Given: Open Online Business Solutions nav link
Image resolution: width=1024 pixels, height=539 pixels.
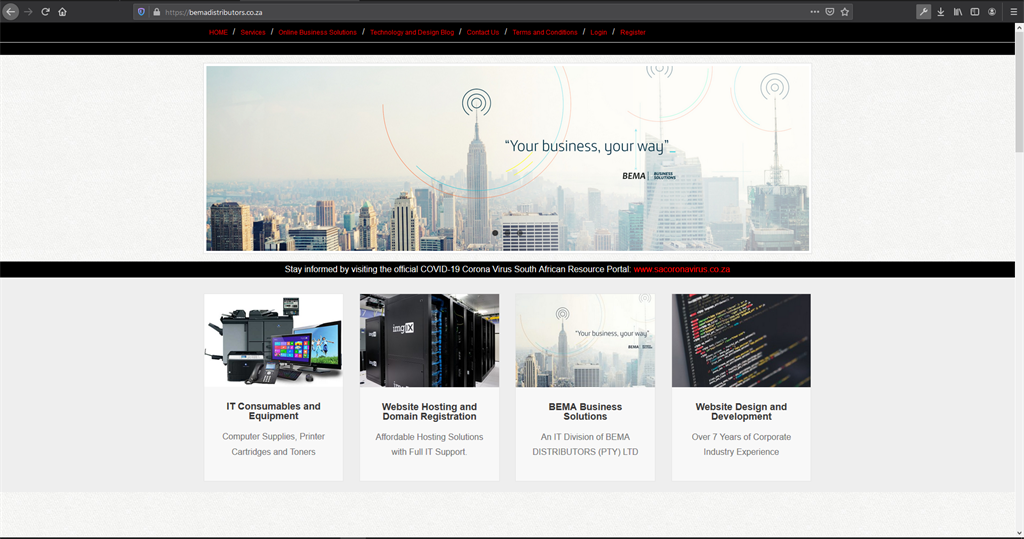Looking at the screenshot, I should click(x=317, y=32).
